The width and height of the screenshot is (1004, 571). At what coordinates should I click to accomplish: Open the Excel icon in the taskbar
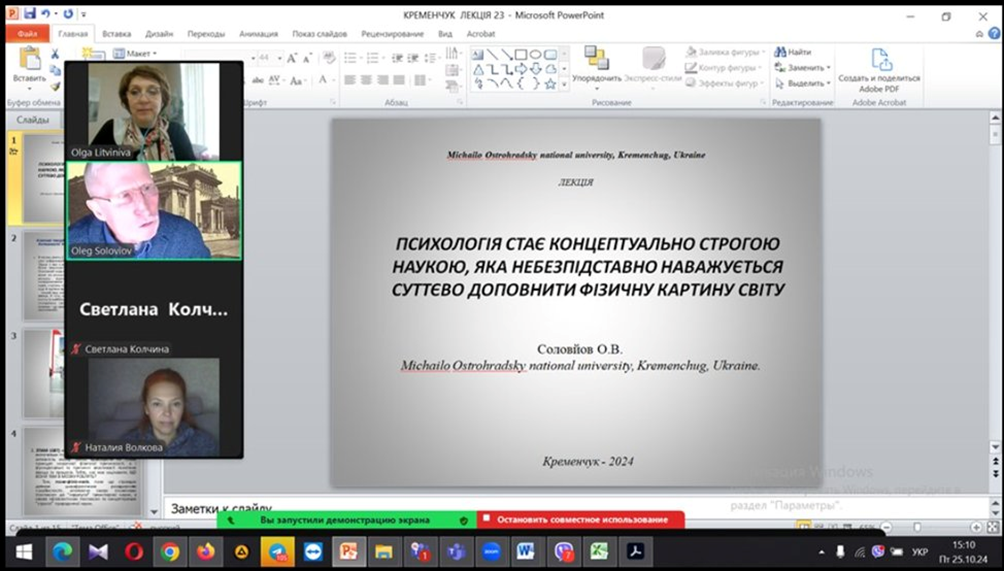point(599,551)
